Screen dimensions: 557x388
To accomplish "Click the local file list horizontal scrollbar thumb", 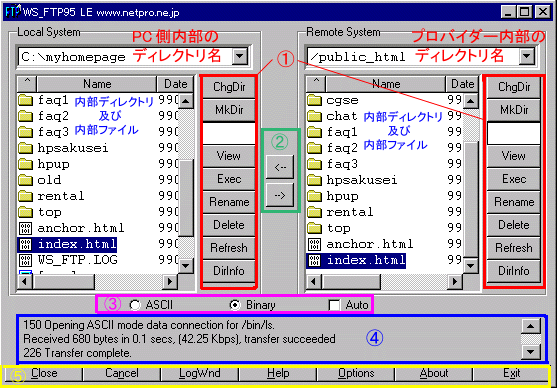I will click(64, 282).
